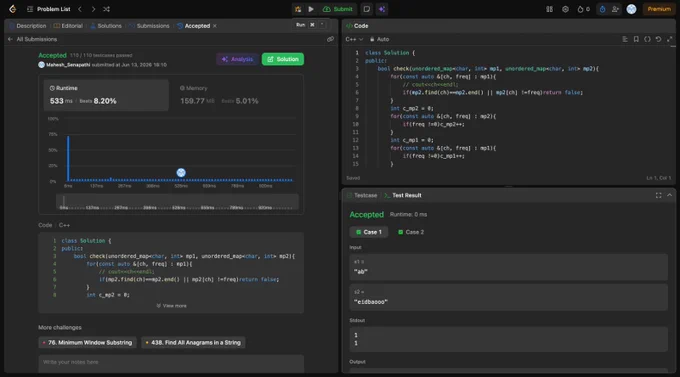Copy submission link icon
The image size is (680, 377).
(330, 39)
